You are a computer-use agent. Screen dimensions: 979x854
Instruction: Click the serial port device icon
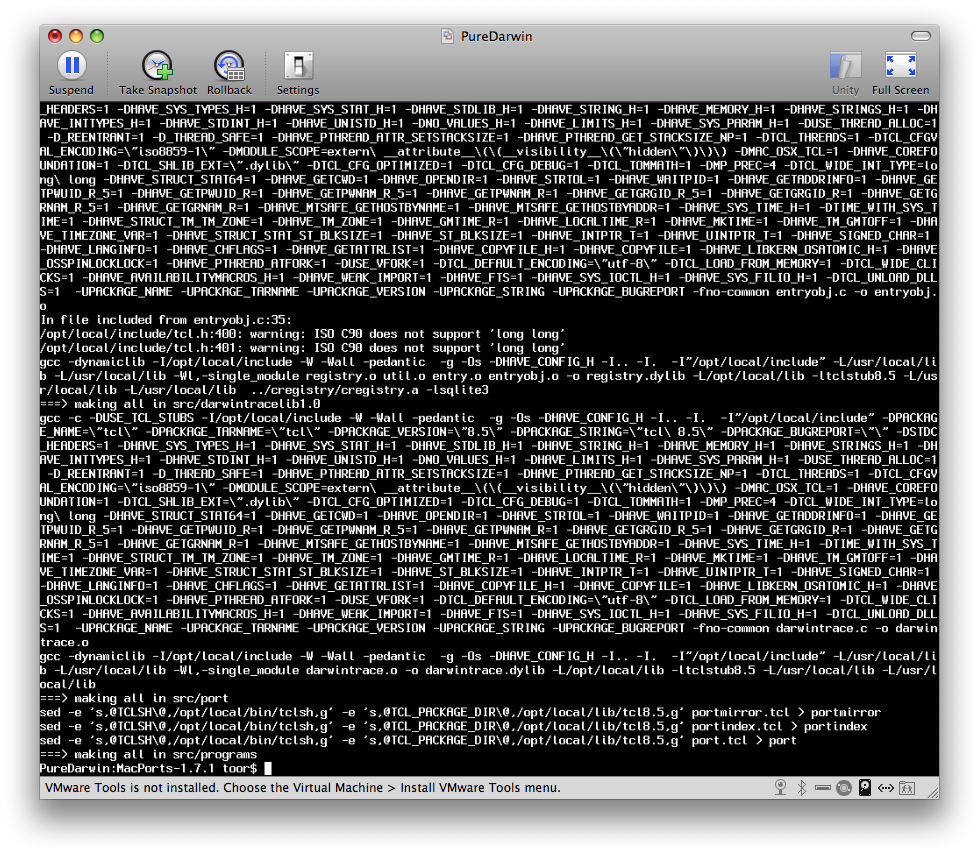[823, 788]
